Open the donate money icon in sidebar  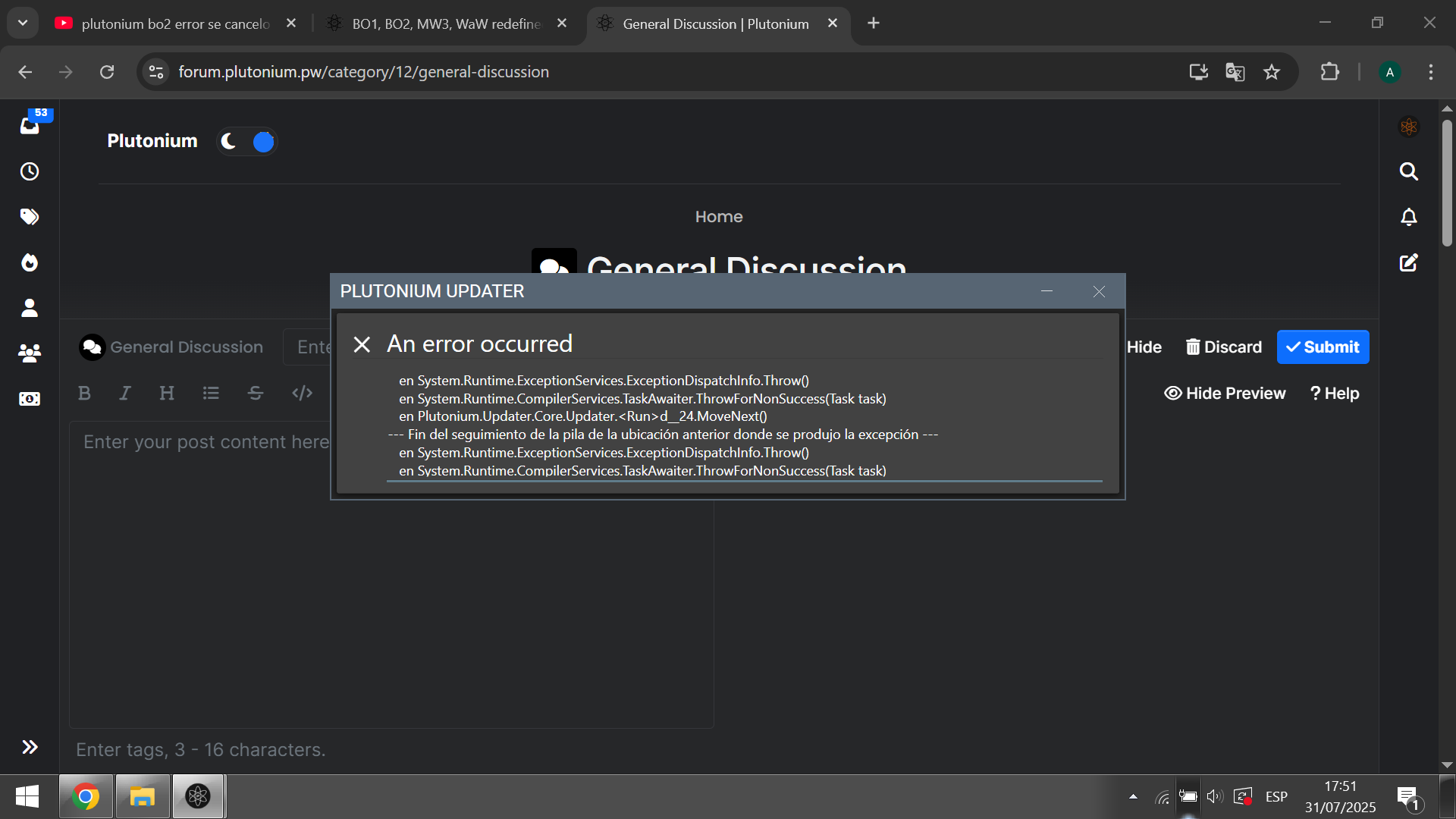coord(30,398)
